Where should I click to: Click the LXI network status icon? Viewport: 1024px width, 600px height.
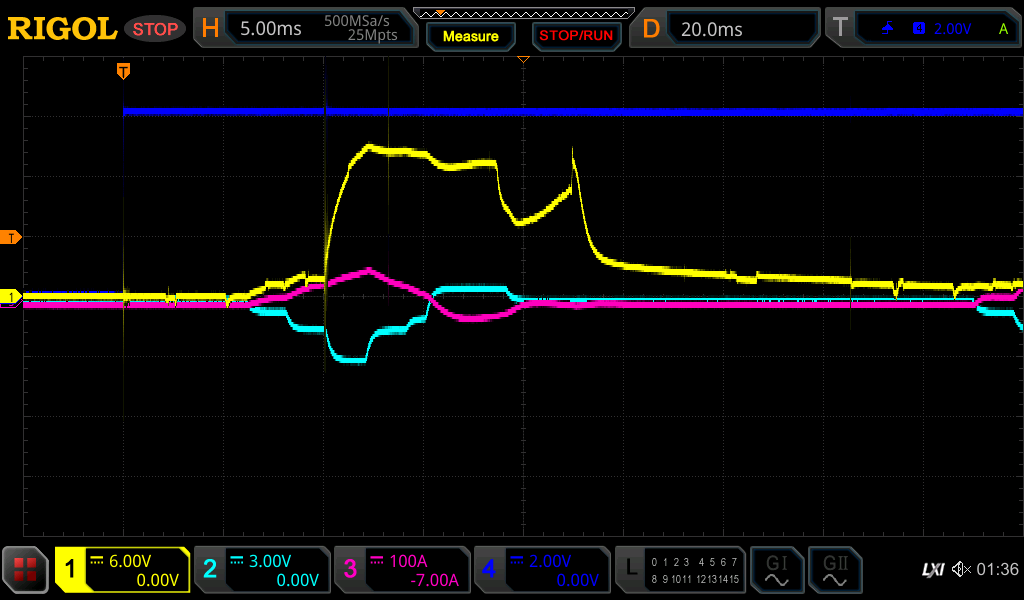click(932, 570)
